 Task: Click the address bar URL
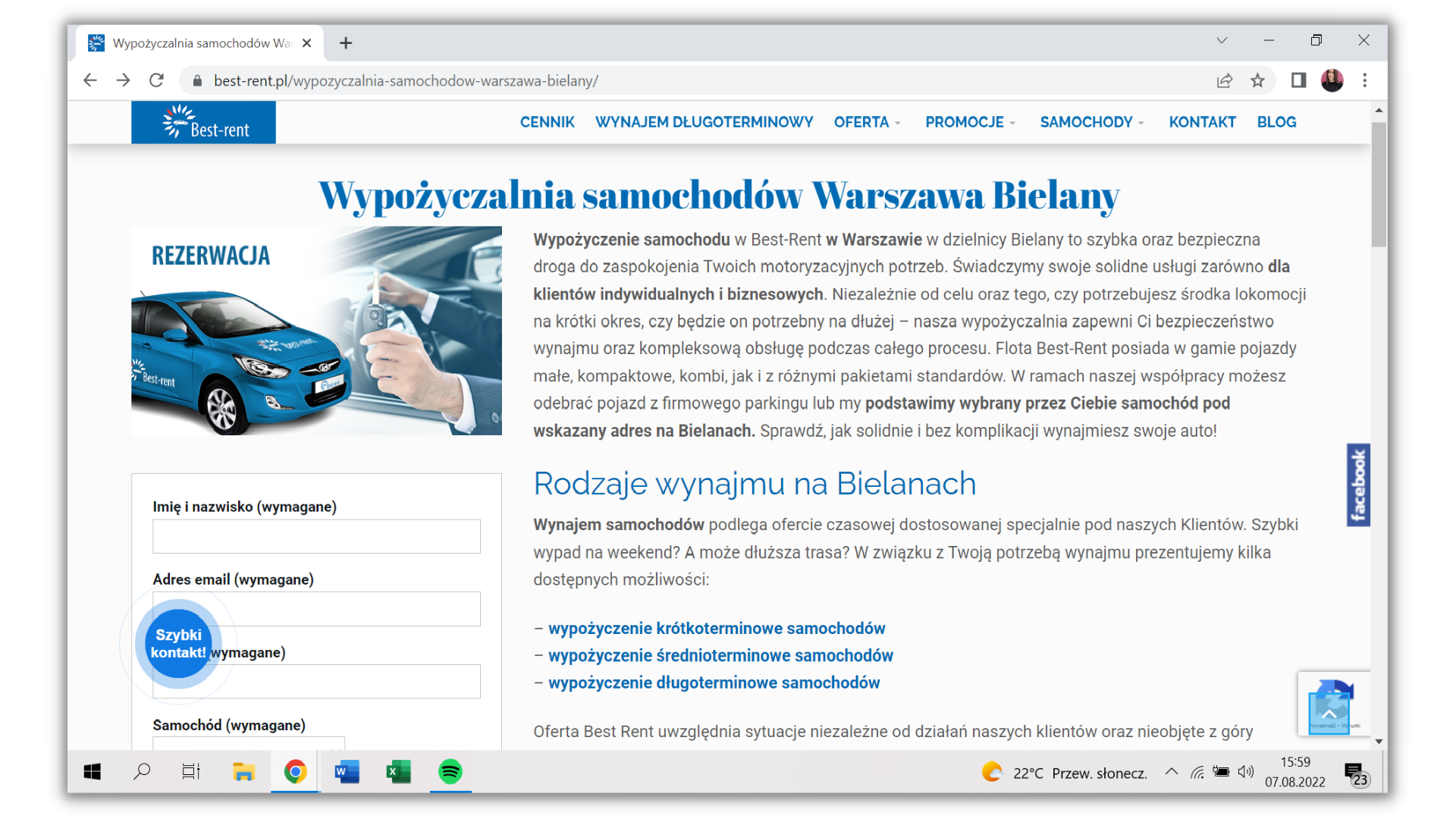point(406,80)
